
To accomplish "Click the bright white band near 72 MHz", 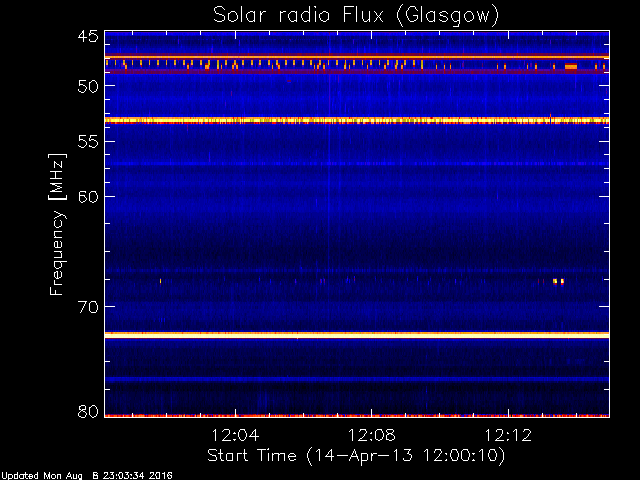I will point(357,335).
